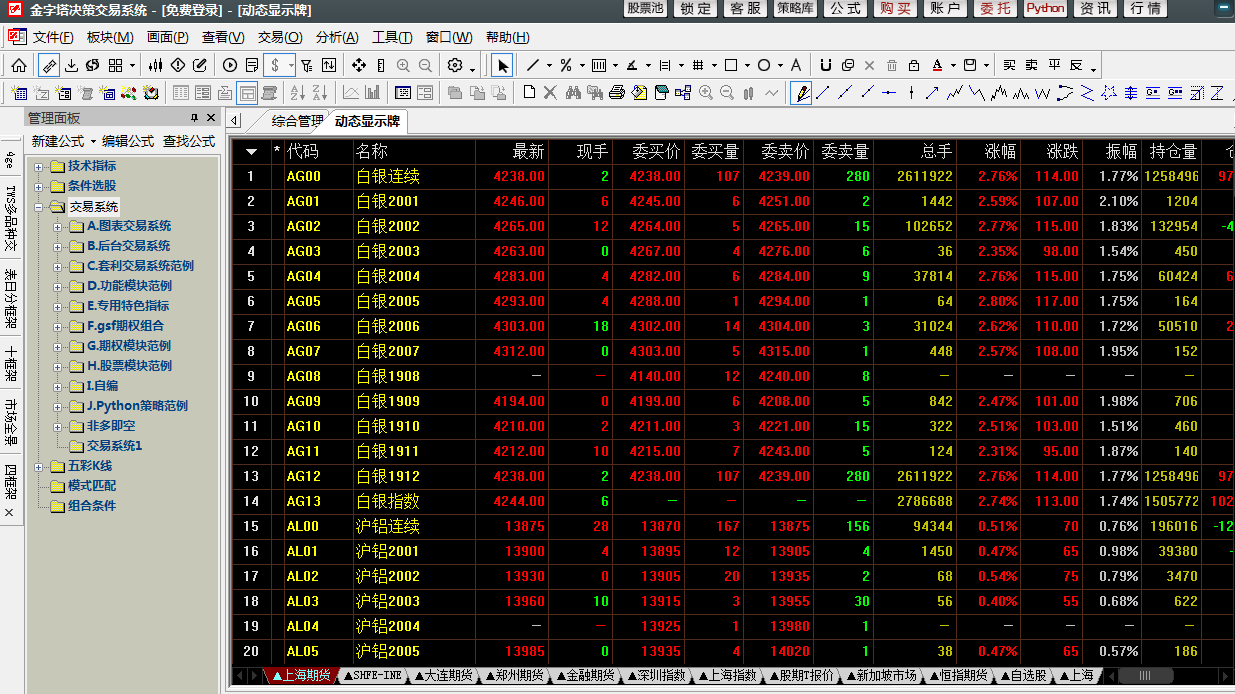Choose the ellipse shape tool

coord(764,65)
